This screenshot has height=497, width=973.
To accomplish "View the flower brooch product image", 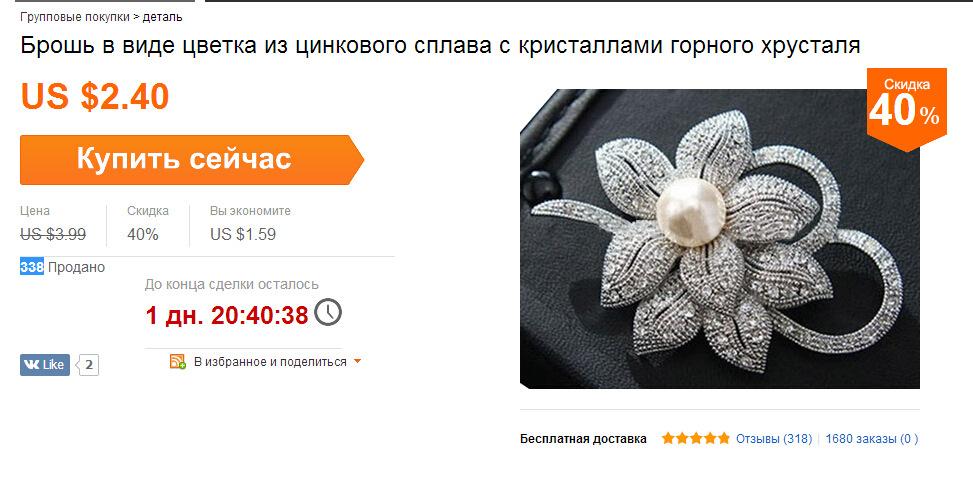I will pos(720,239).
